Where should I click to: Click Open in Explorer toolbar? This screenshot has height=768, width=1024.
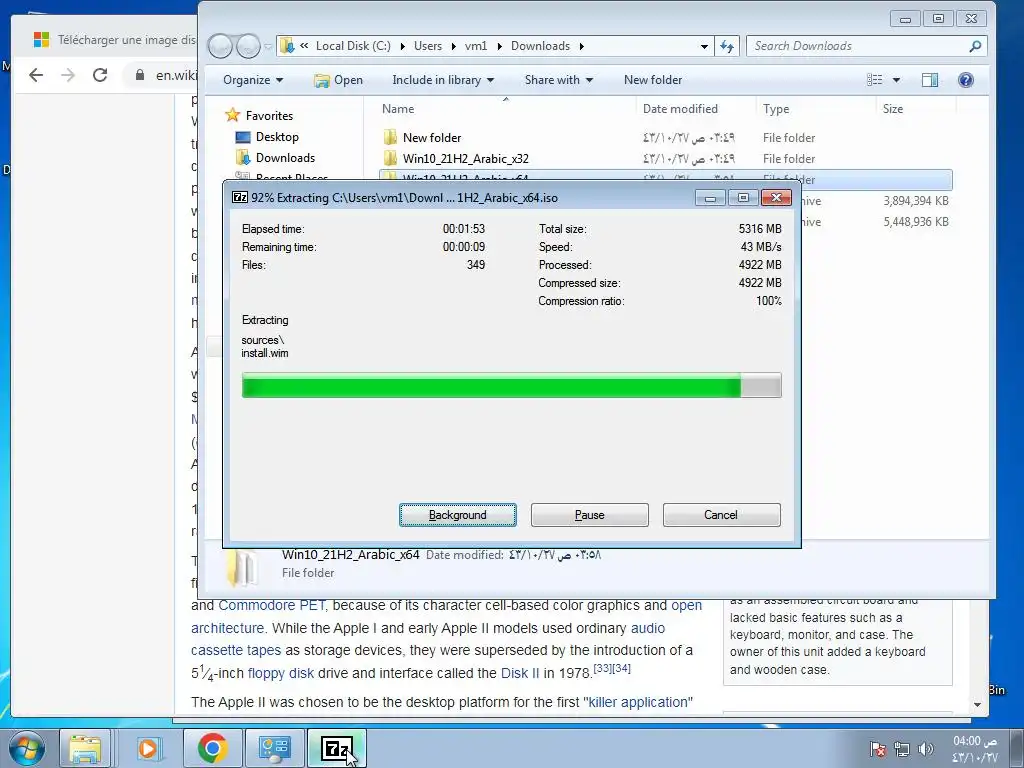tap(338, 80)
